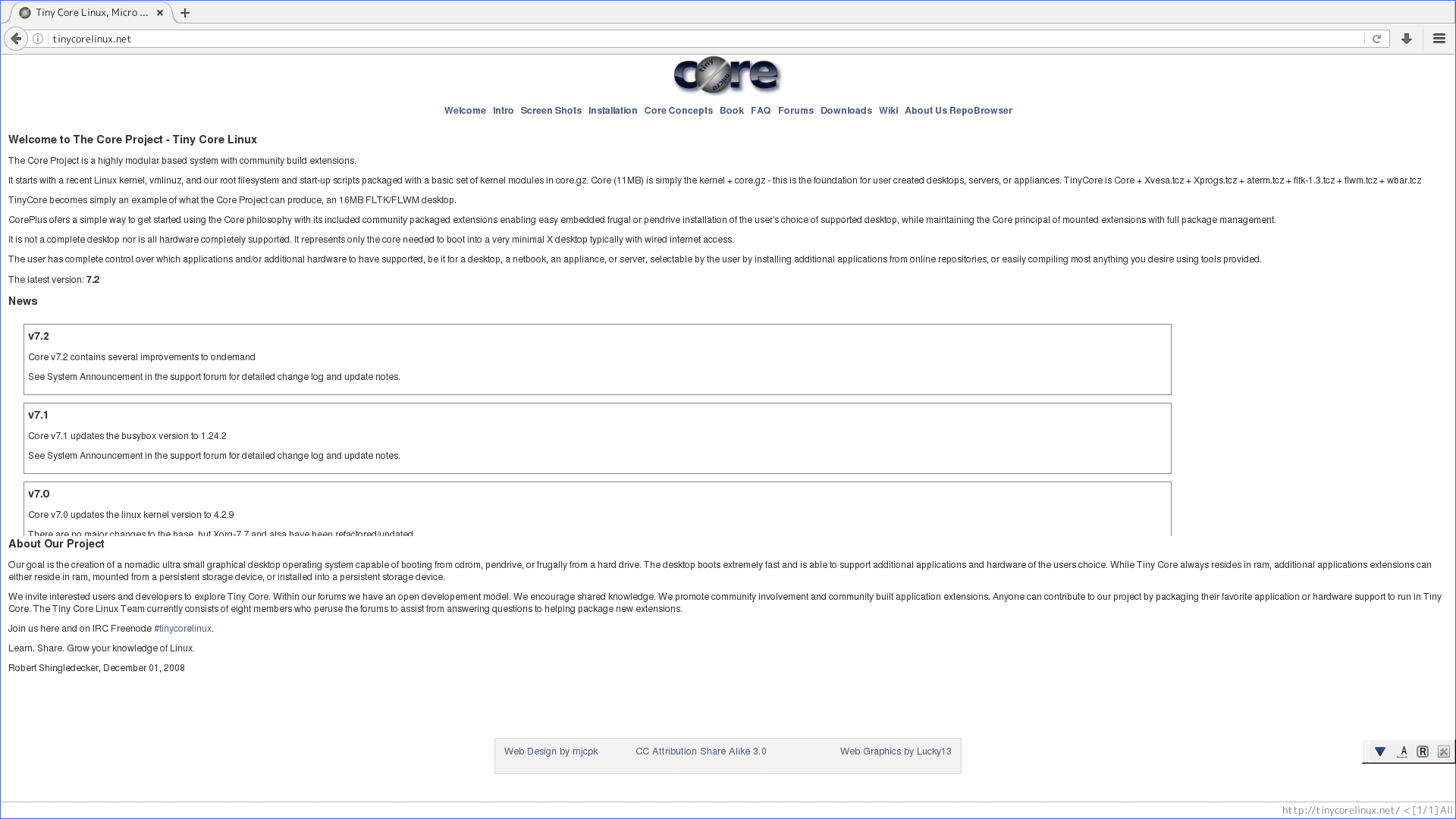Click the new tab plus button

pos(185,13)
